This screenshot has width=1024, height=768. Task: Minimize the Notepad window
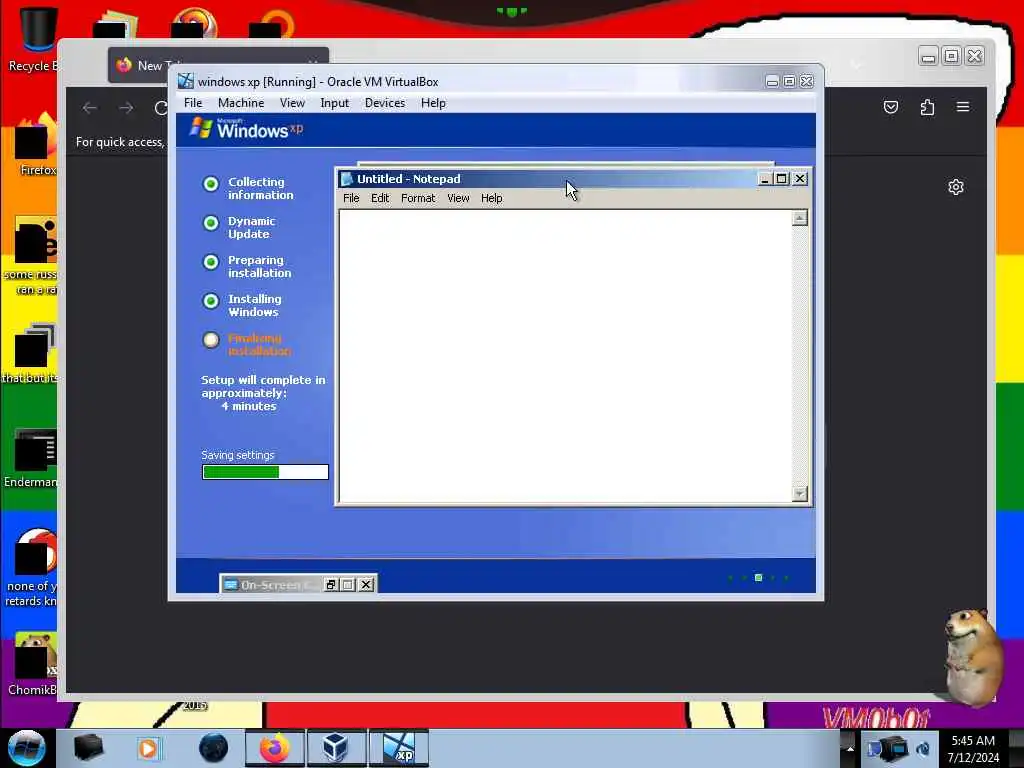click(x=764, y=179)
